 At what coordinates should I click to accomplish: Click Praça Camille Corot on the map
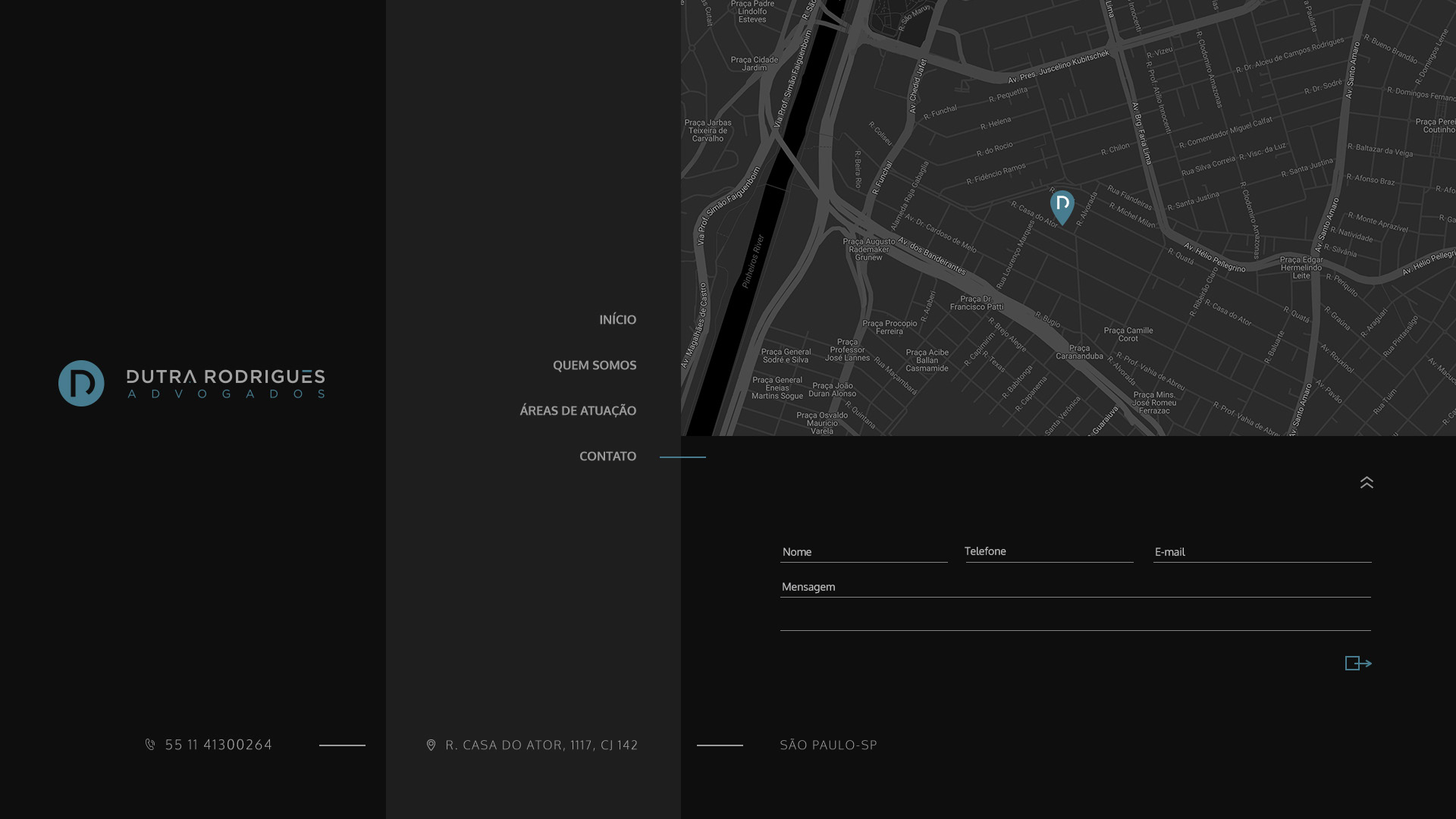[x=1128, y=334]
